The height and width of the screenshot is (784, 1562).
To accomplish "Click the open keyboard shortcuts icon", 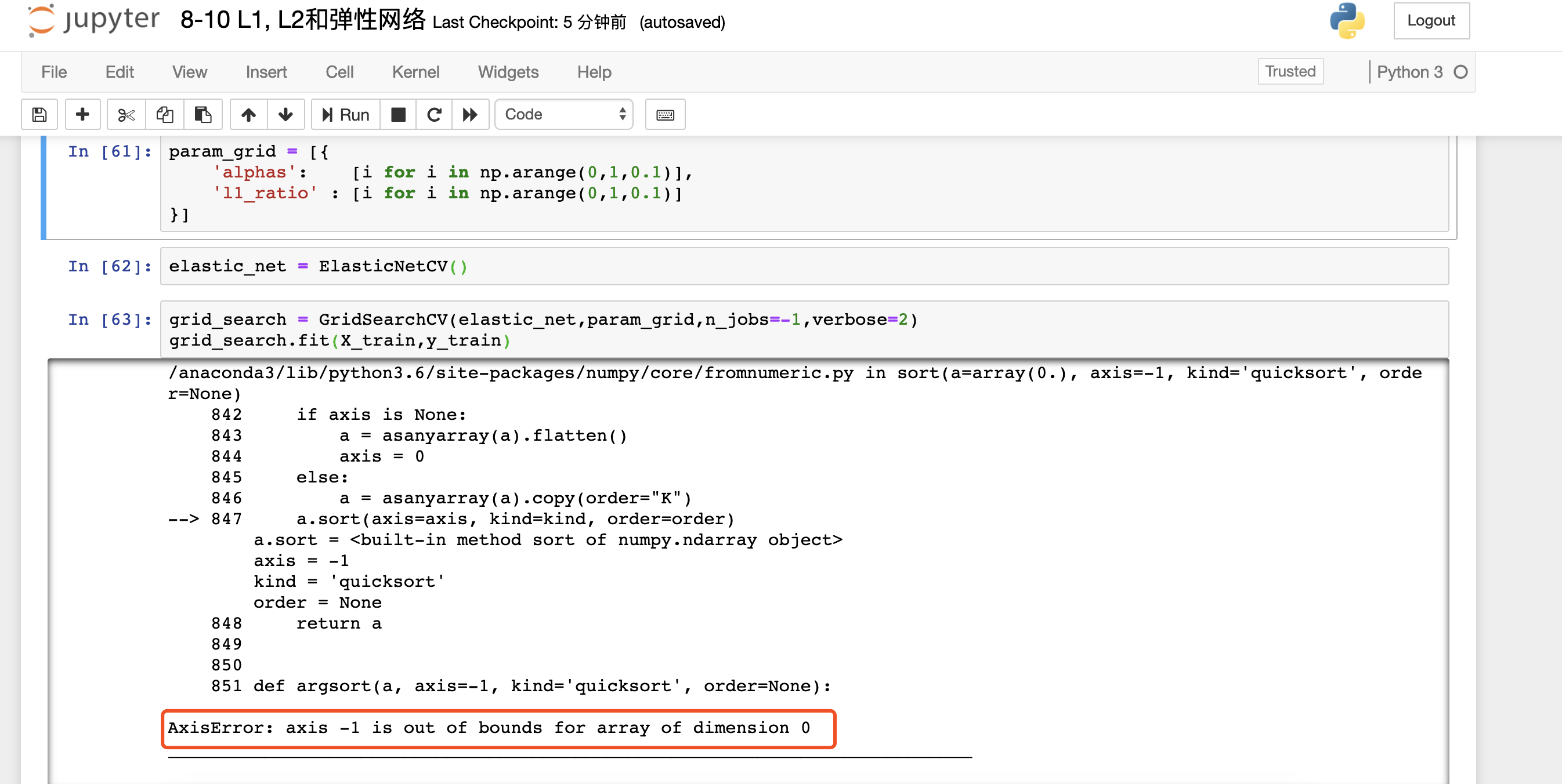I will point(665,114).
